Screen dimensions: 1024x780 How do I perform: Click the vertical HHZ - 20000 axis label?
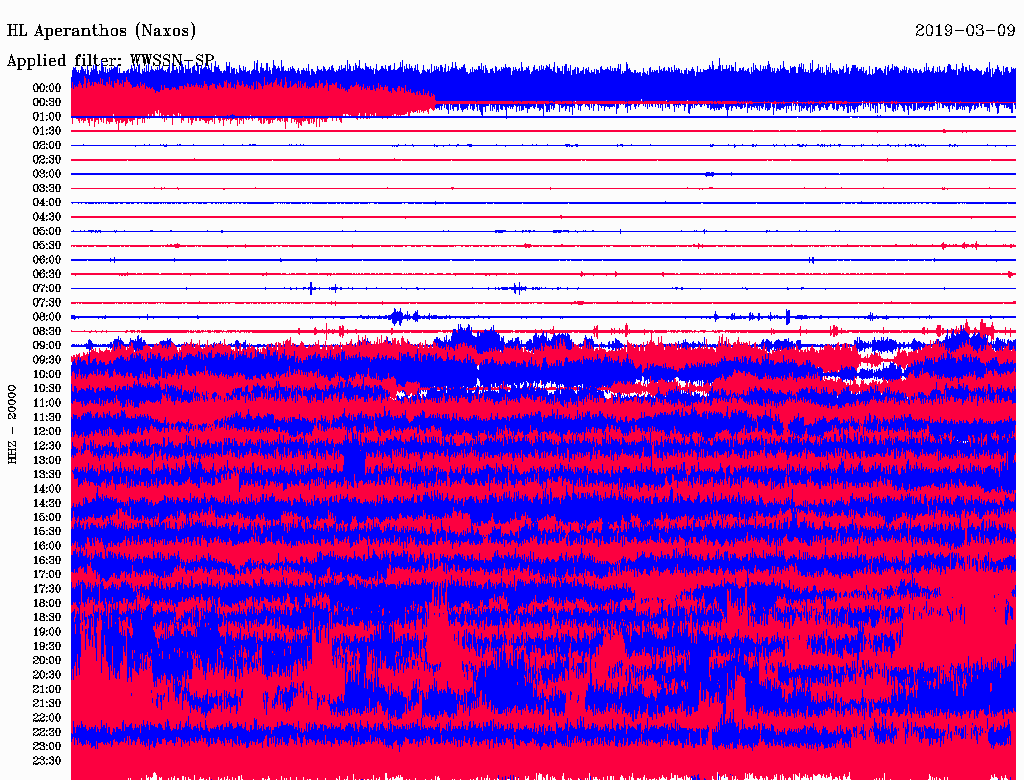point(13,423)
